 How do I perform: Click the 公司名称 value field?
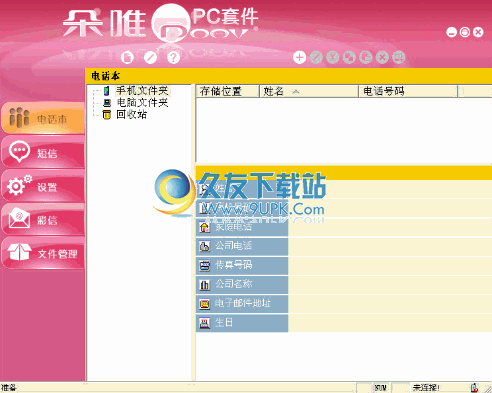pos(390,285)
